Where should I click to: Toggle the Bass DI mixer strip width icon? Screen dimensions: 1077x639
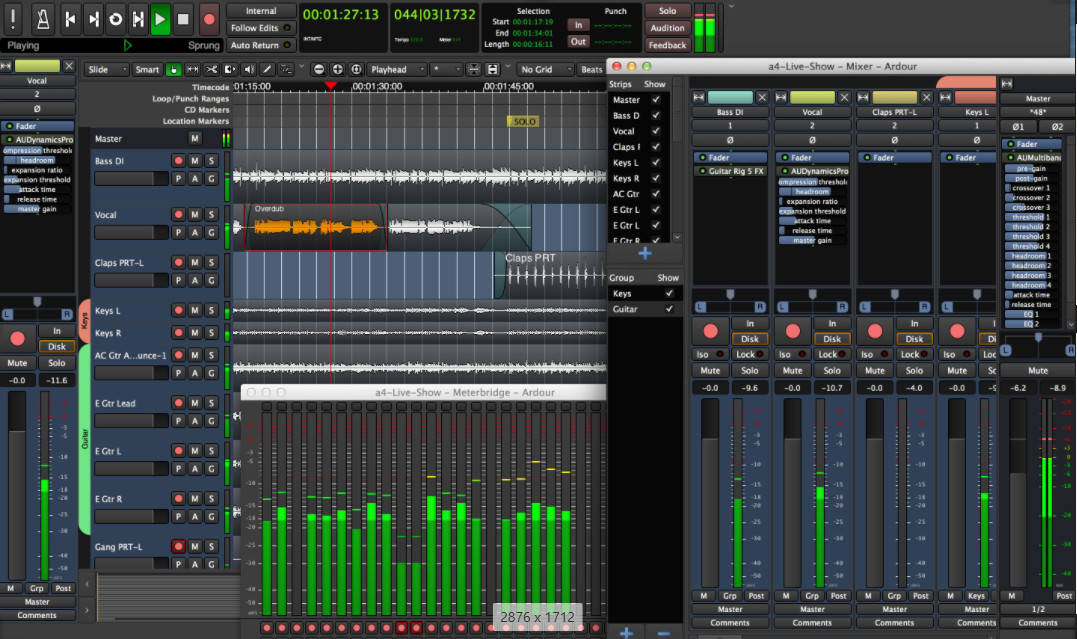pyautogui.click(x=699, y=98)
